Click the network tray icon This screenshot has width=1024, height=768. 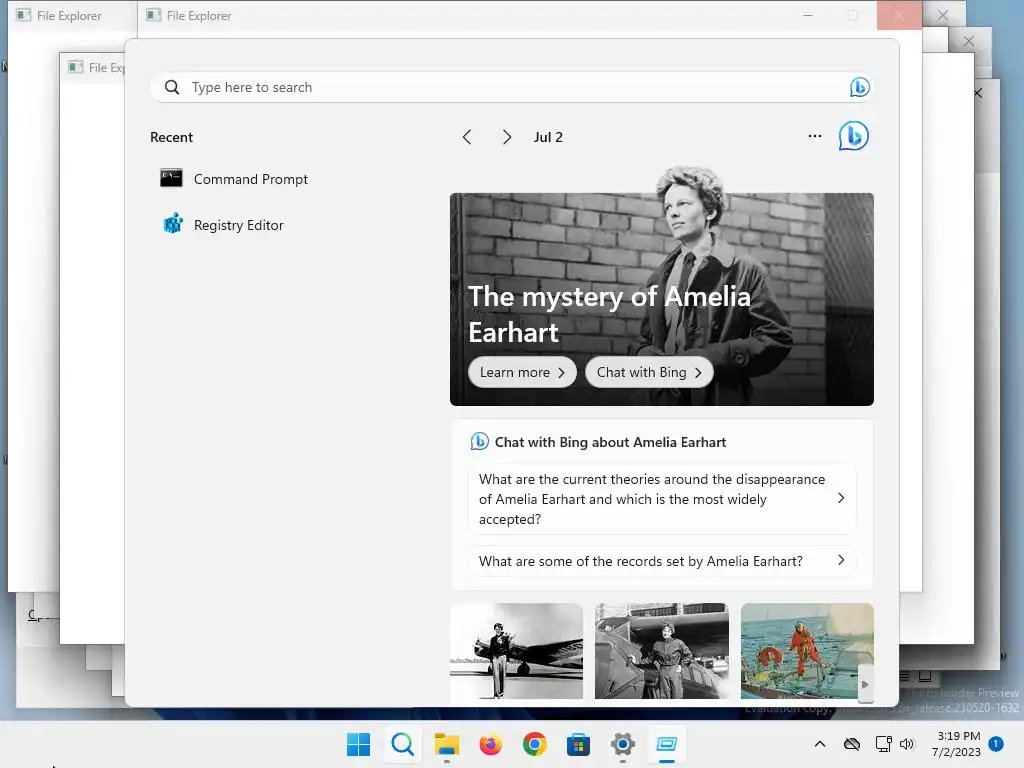point(883,744)
